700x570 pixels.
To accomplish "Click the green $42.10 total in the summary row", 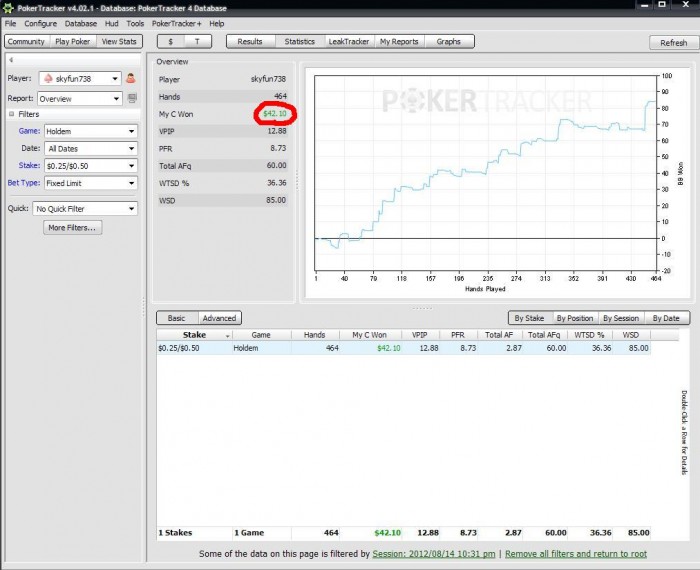I will (x=388, y=533).
